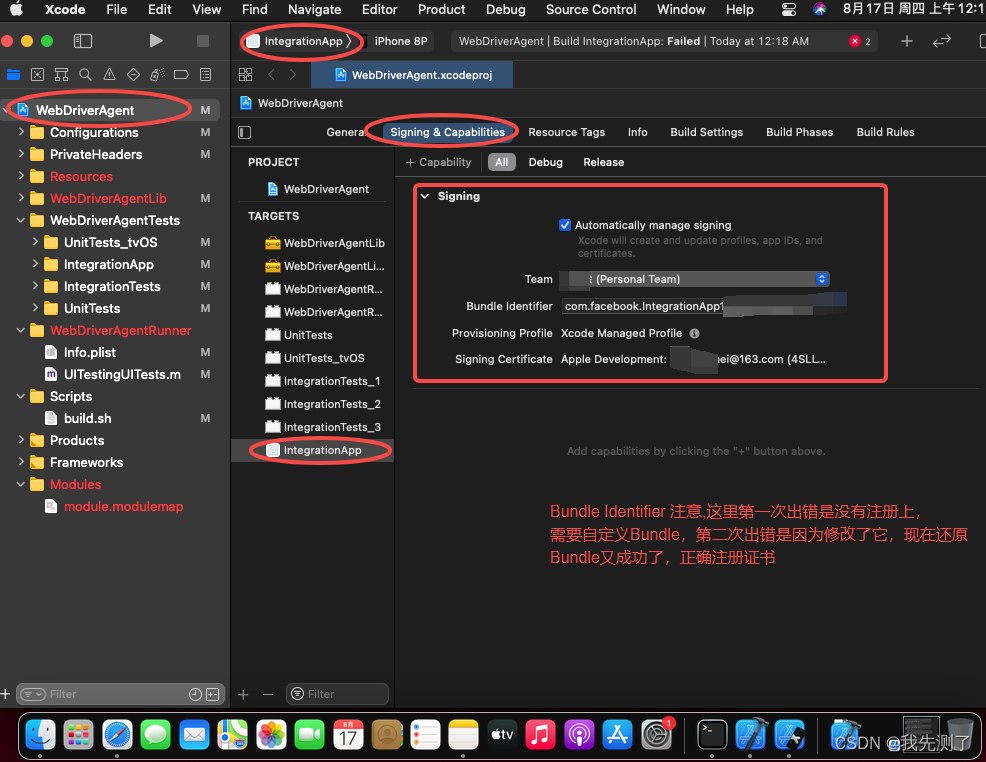Select the Release signing filter

pos(604,162)
